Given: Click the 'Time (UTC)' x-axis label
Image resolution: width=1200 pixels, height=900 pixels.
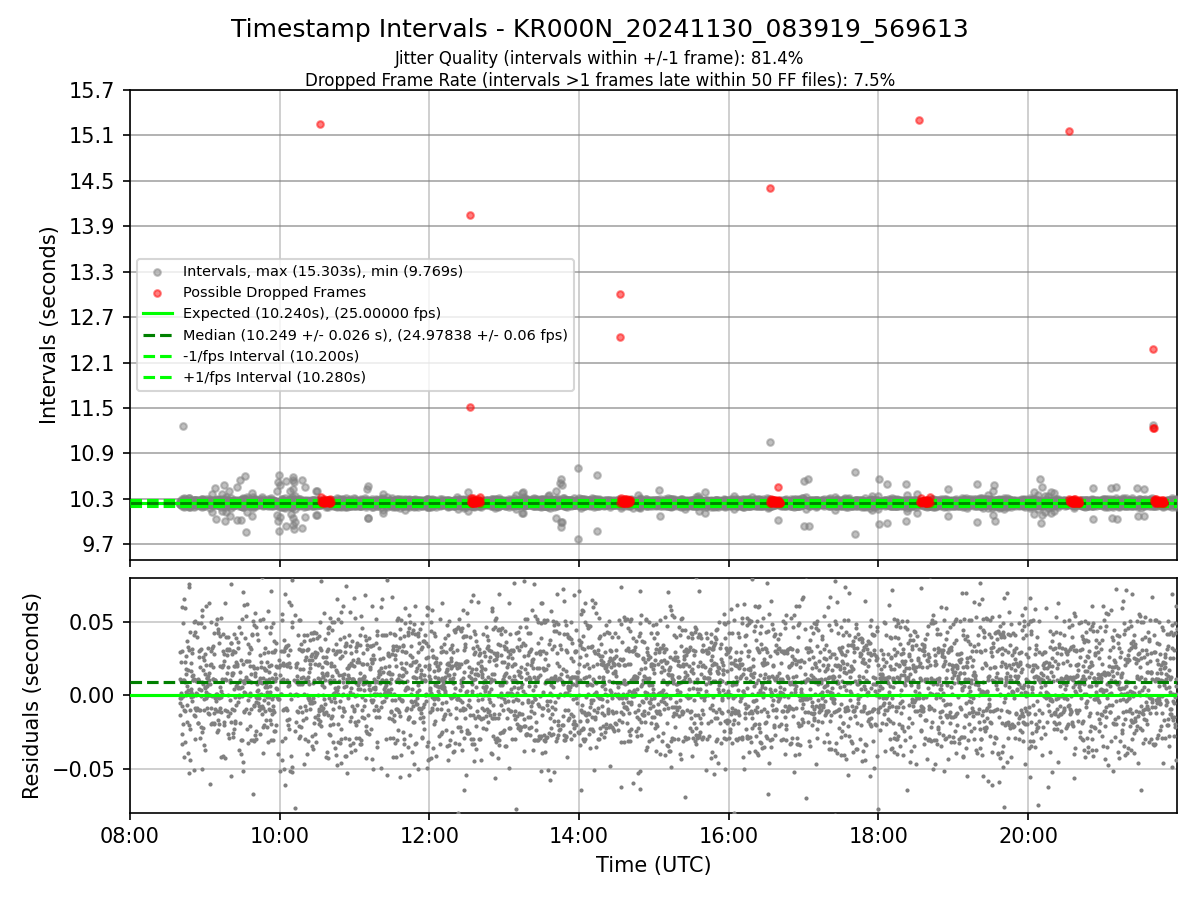Looking at the screenshot, I should pos(653,865).
